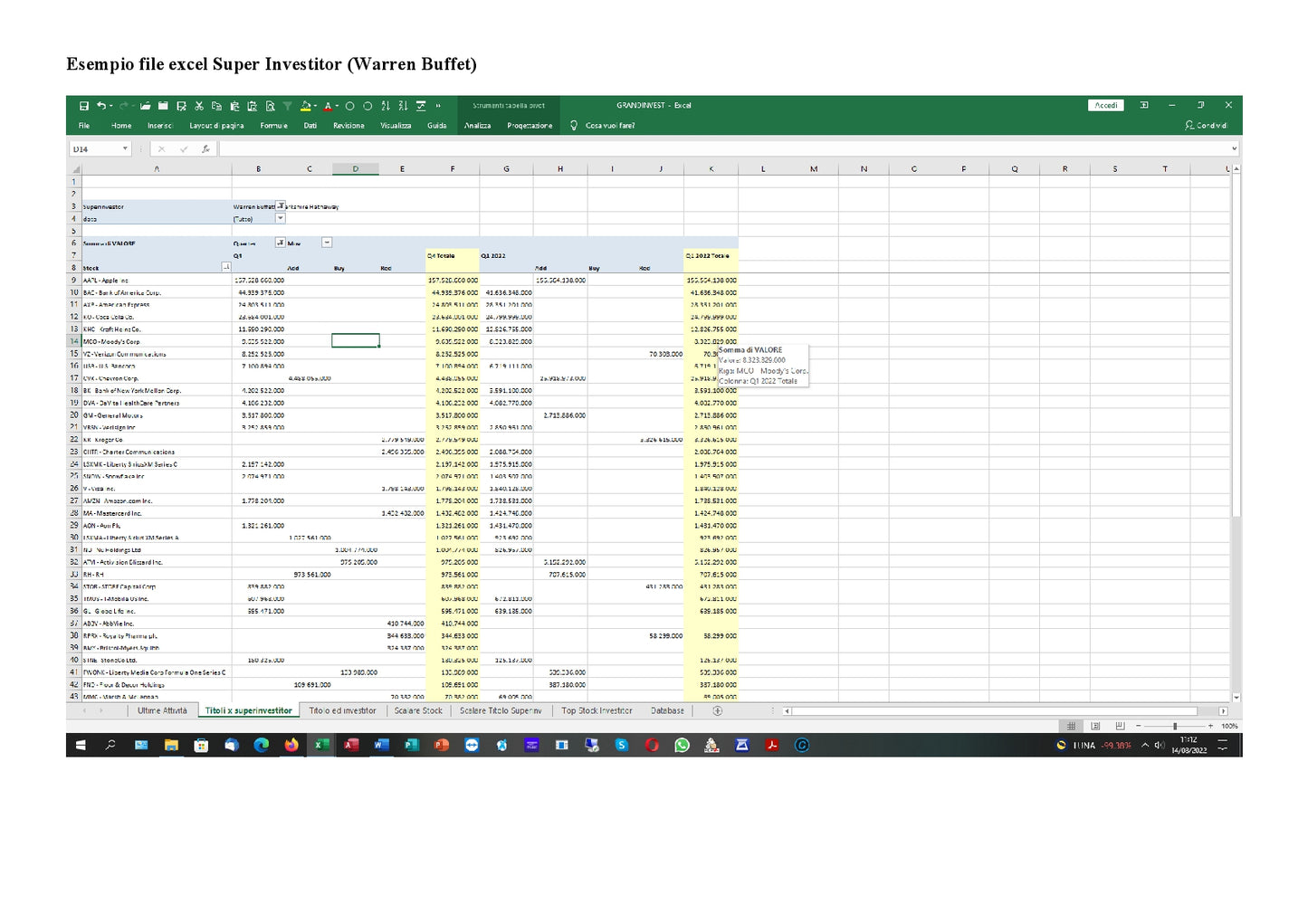Viewport: 1308px width, 924px height.
Task: Click the cancel X in the formula bar
Action: [x=161, y=149]
